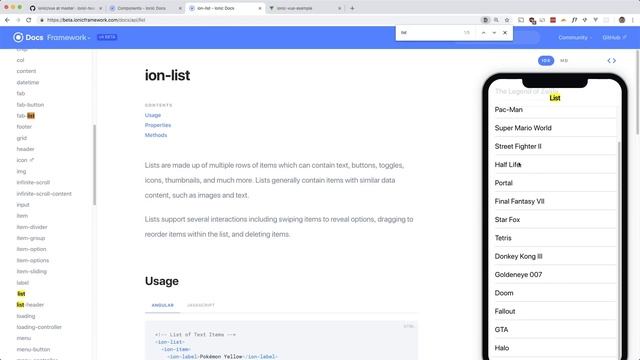Select the MD preview toggle
The height and width of the screenshot is (360, 640).
[x=564, y=60]
